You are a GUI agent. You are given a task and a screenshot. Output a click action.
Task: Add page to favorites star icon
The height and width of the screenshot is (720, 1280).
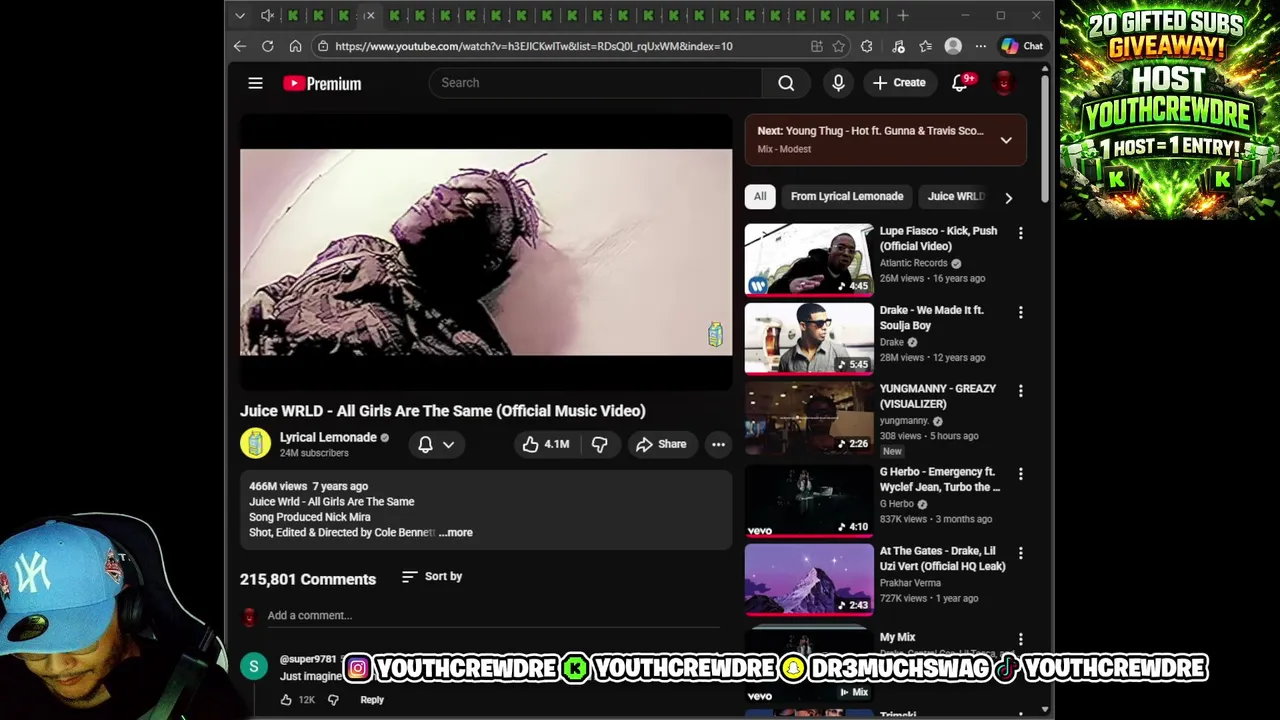point(839,46)
